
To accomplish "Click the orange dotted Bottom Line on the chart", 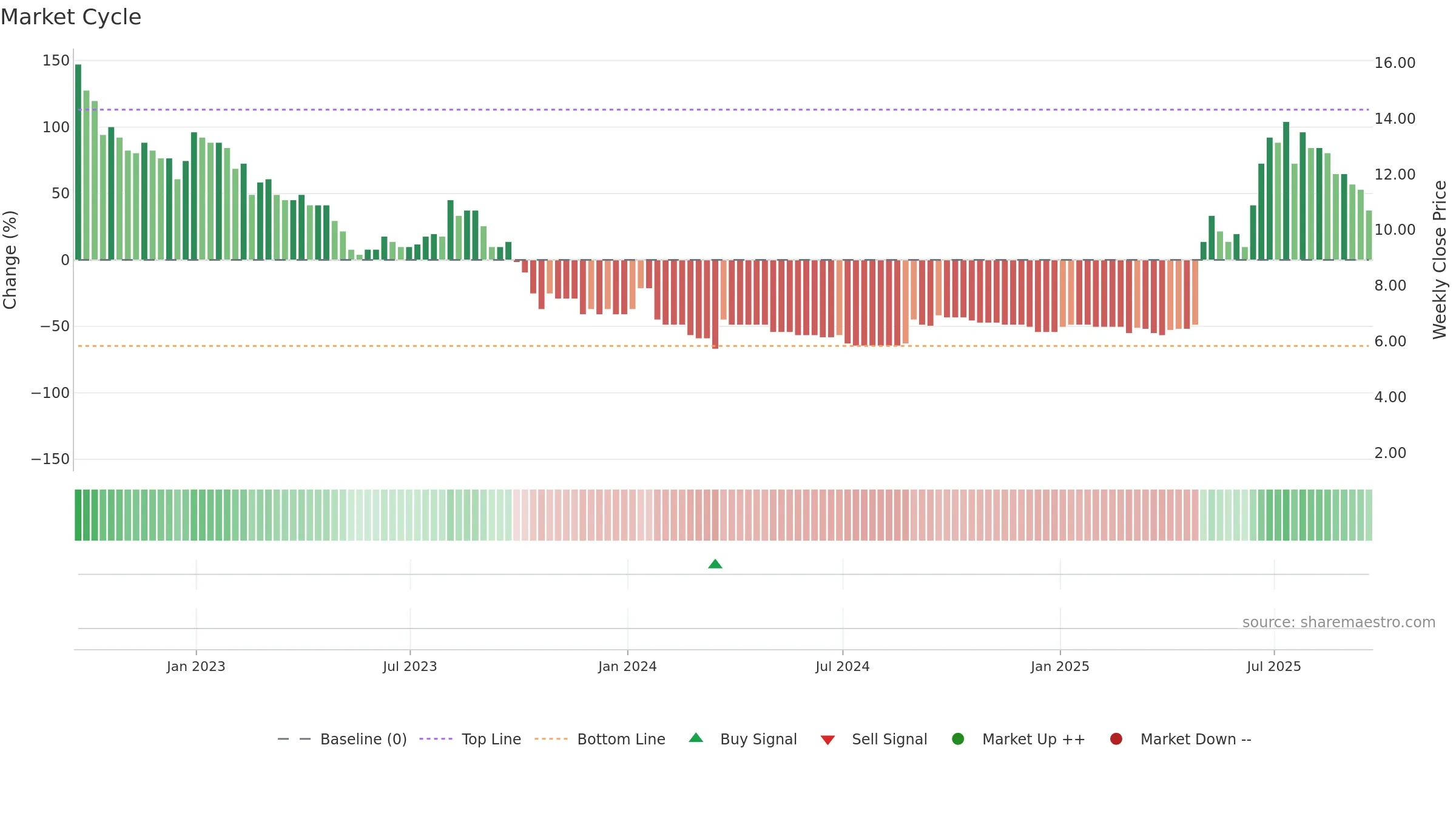I will click(723, 346).
